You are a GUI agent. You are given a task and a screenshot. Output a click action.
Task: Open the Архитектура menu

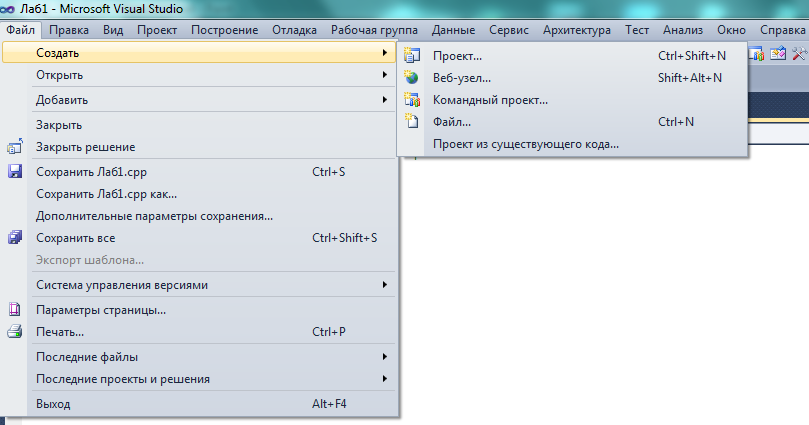577,30
